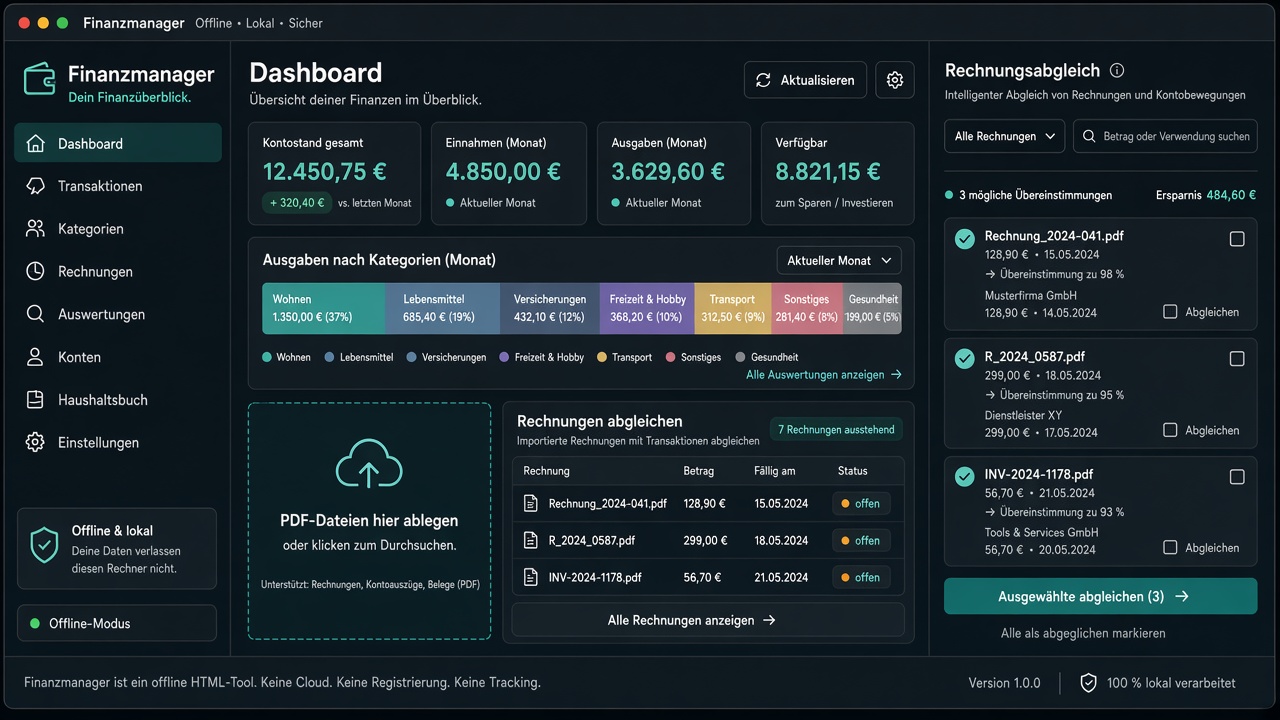
Task: Open Haushaltsbuch from sidebar
Action: point(118,400)
